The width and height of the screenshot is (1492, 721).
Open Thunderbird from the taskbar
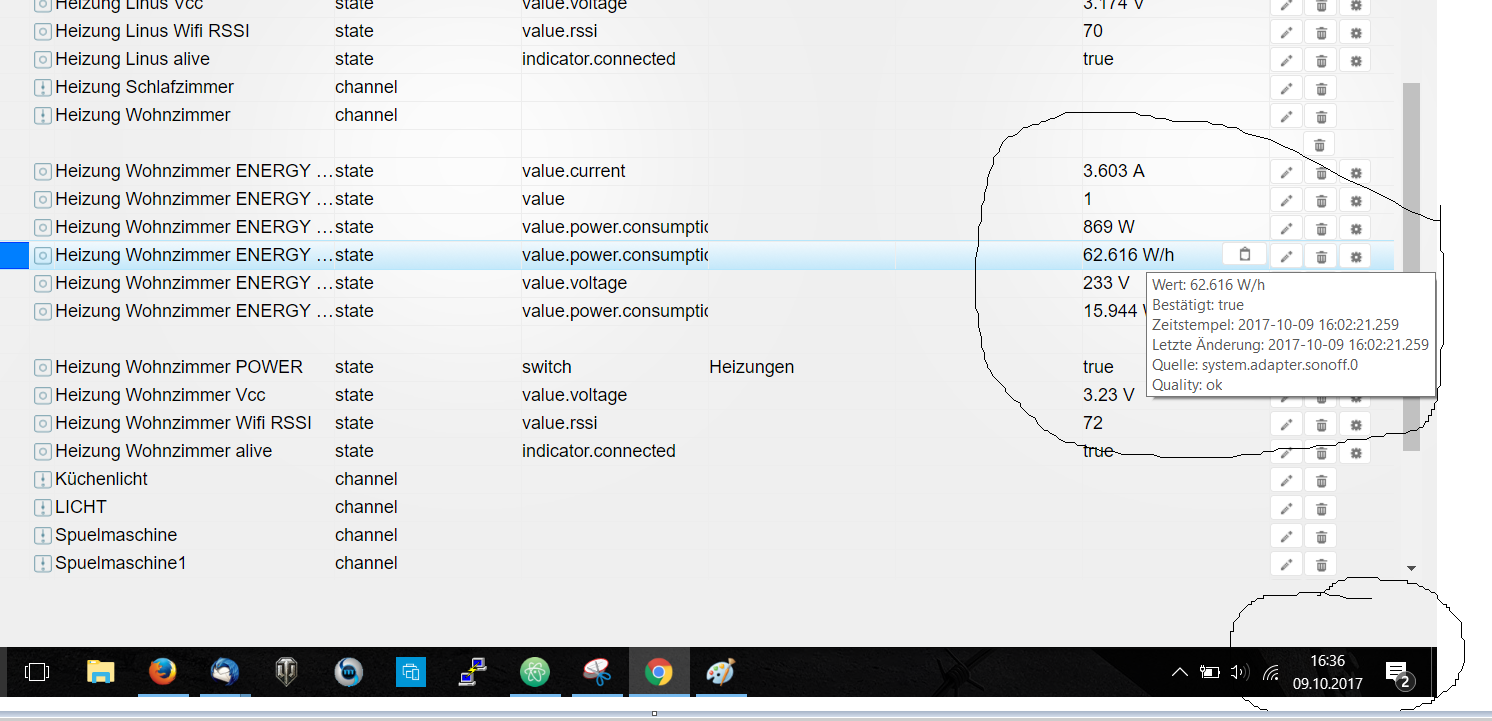coord(224,673)
